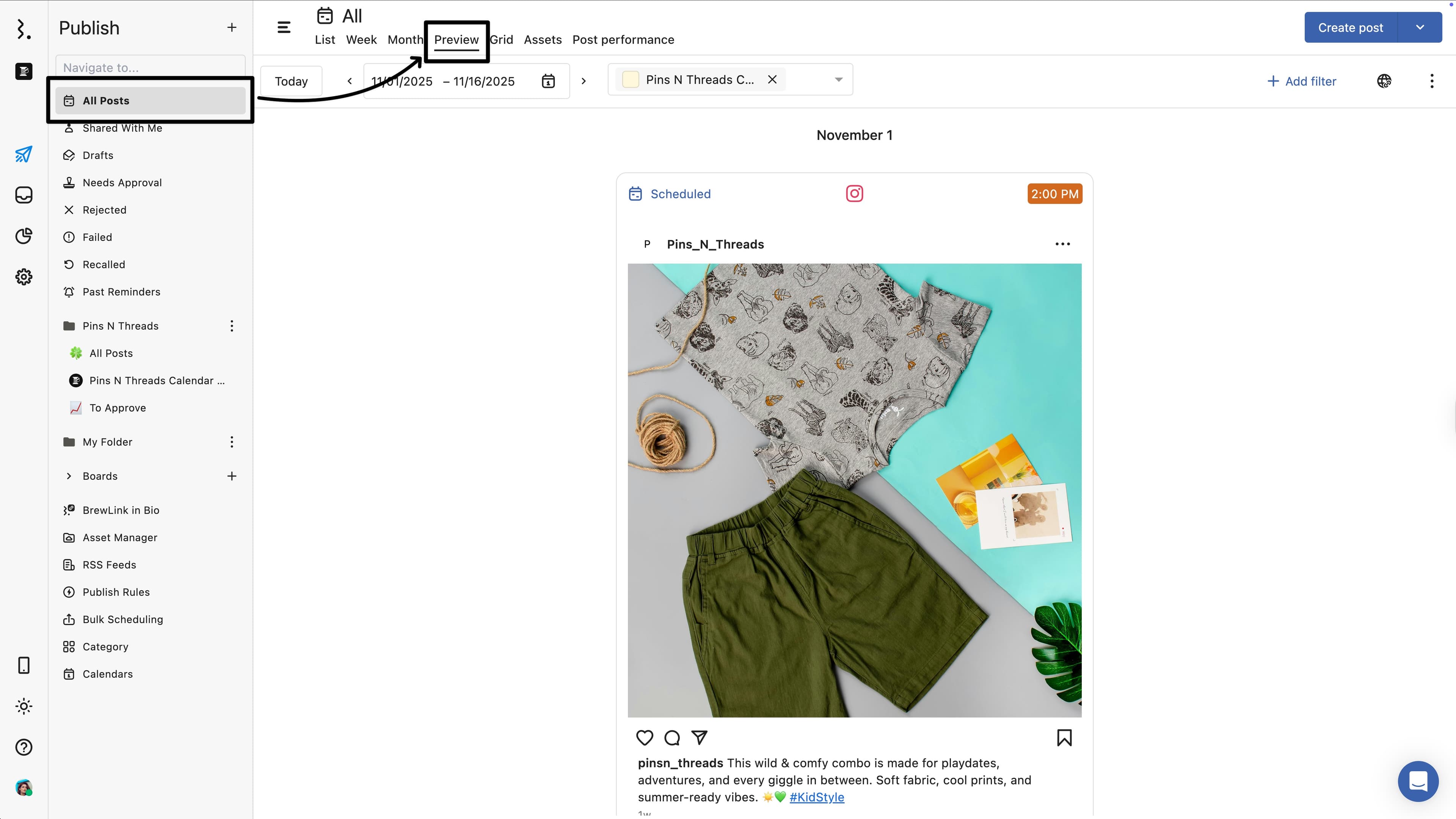
Task: Open the Analytics pie chart icon
Action: 24,236
